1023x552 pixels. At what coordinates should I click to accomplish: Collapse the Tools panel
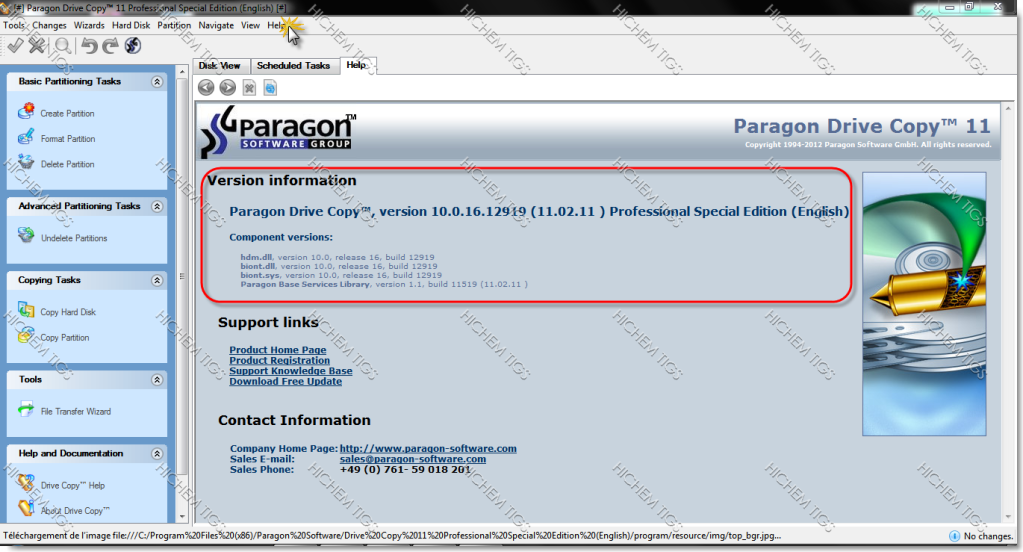click(x=157, y=380)
